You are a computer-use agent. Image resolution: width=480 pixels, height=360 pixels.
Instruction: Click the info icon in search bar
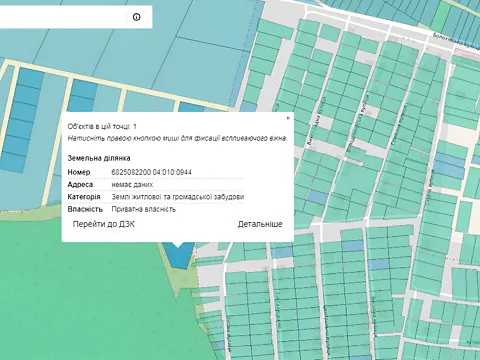tap(136, 17)
